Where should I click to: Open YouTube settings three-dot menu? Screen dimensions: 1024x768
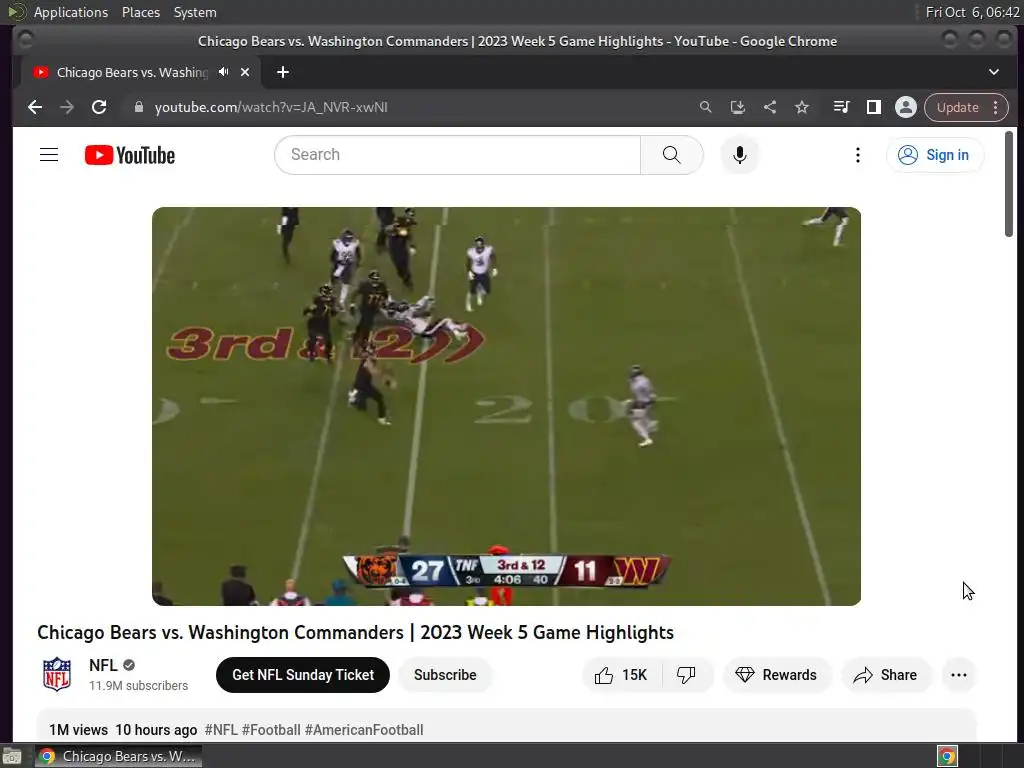tap(857, 155)
